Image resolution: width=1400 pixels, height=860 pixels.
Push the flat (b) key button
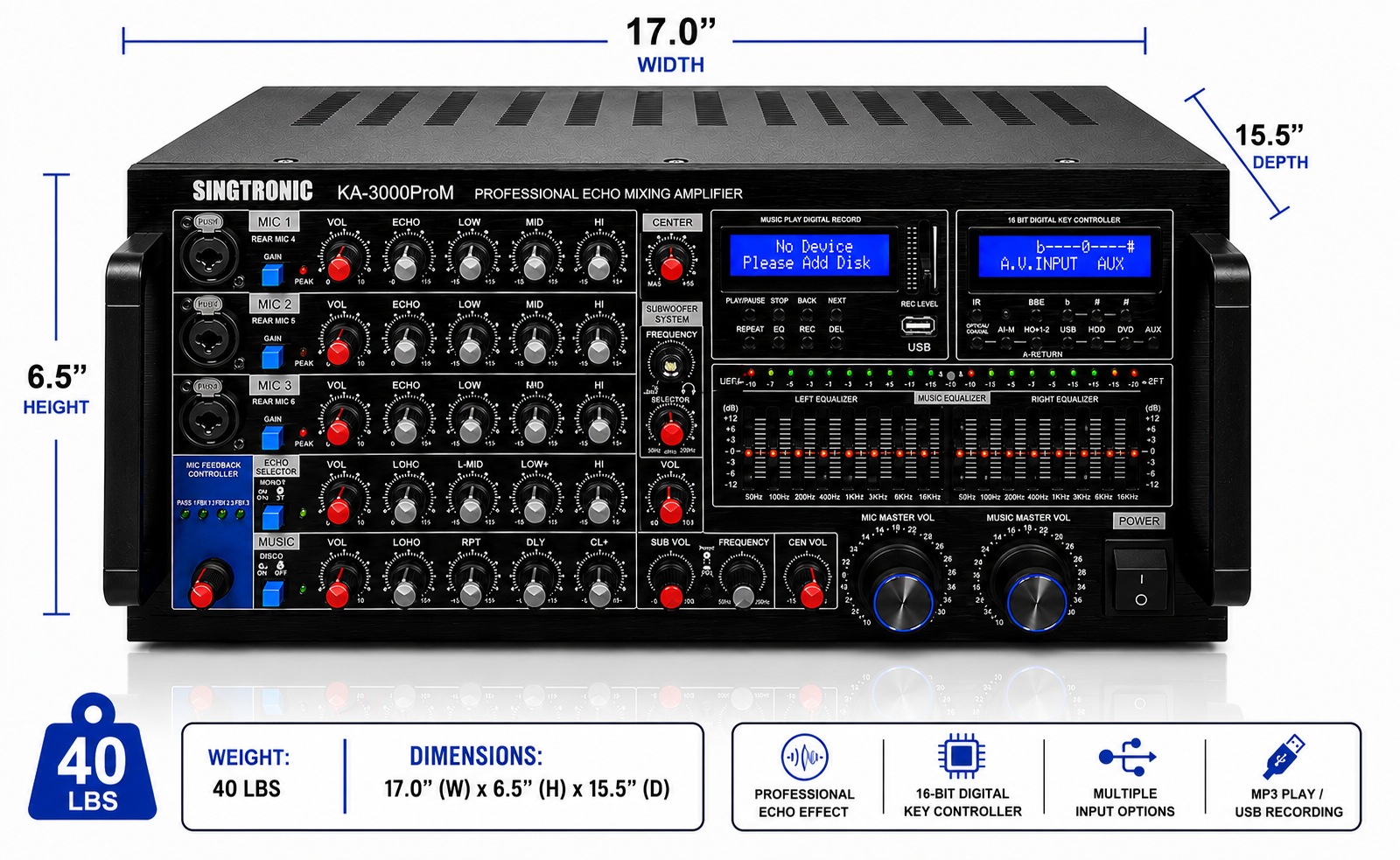(1067, 315)
